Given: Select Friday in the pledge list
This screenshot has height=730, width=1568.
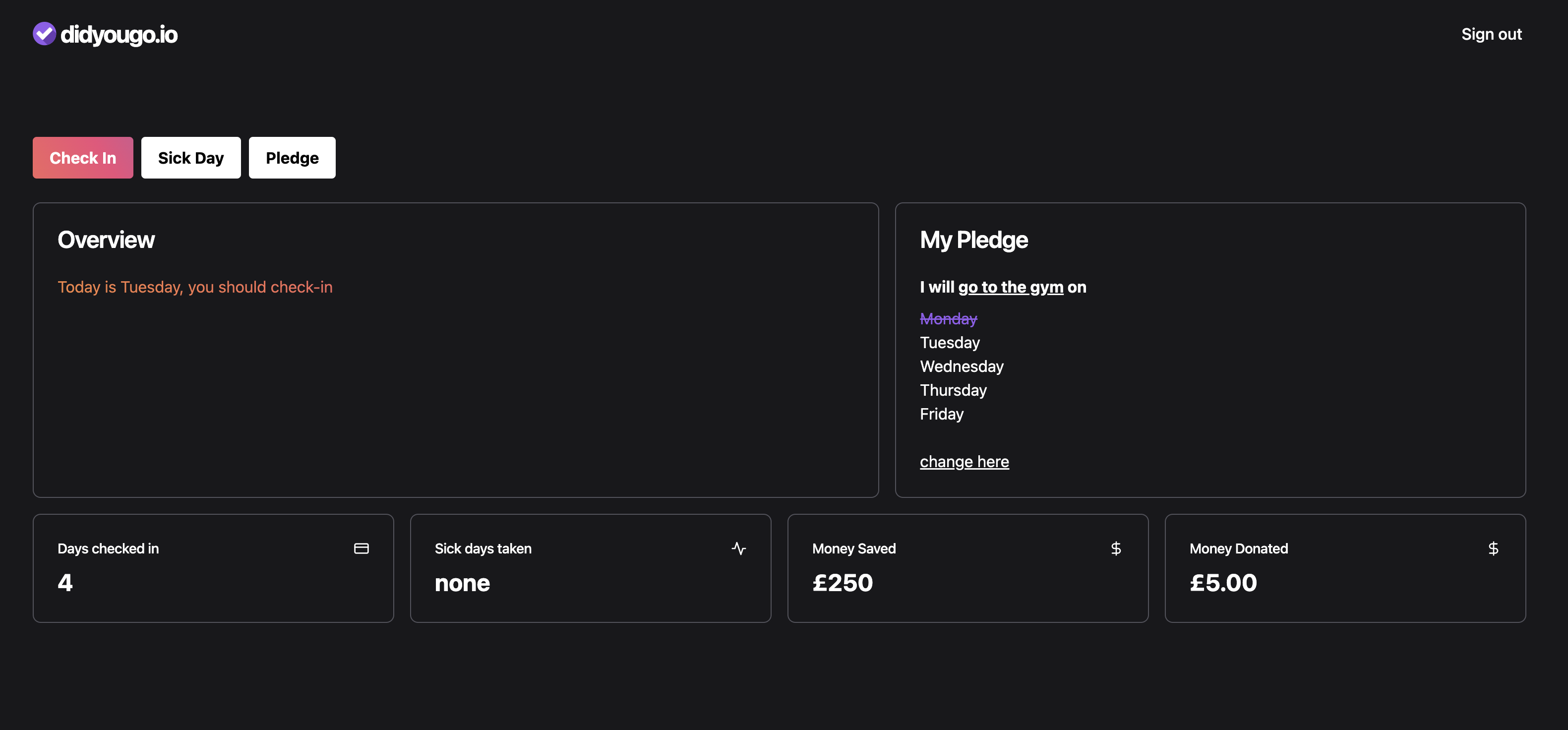Looking at the screenshot, I should pos(942,414).
